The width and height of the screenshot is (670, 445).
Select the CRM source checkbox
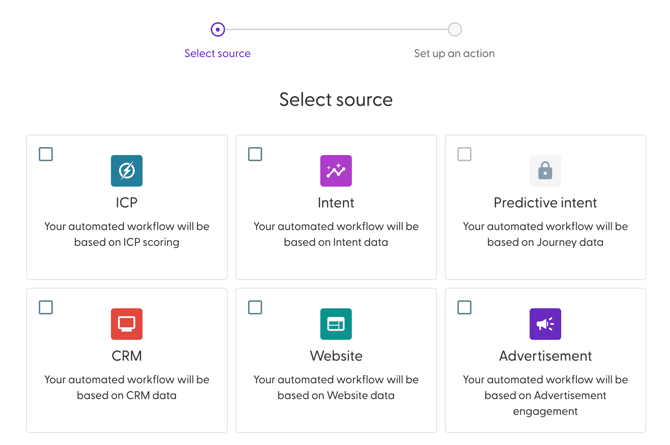coord(46,307)
